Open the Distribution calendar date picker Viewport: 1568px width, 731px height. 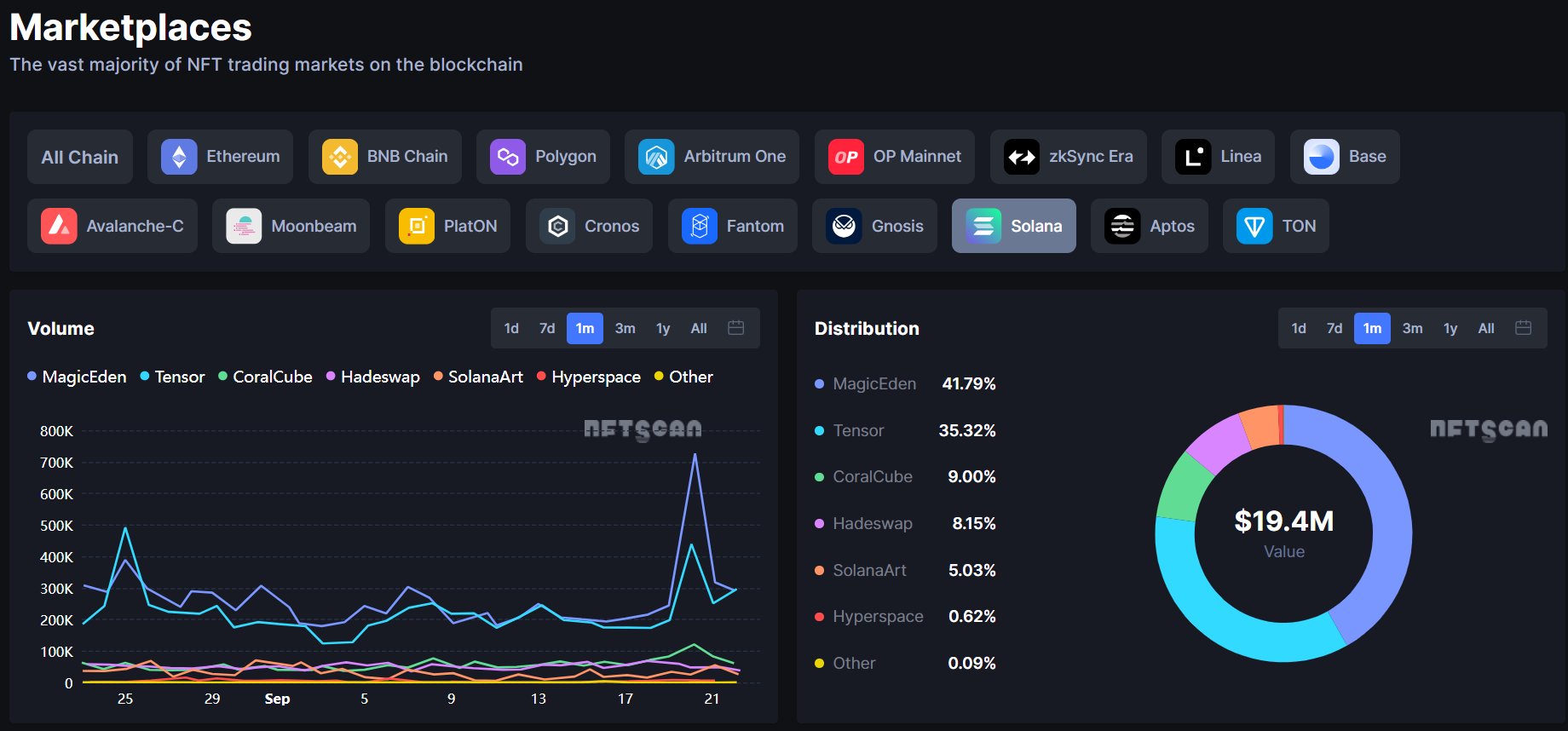coord(1524,328)
